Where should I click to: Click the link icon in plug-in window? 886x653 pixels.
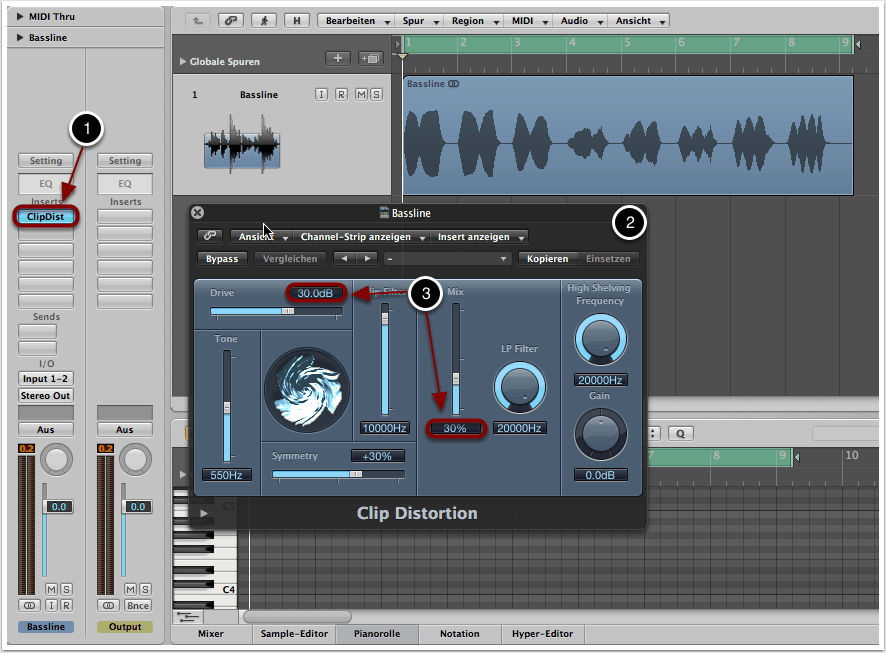pos(210,237)
